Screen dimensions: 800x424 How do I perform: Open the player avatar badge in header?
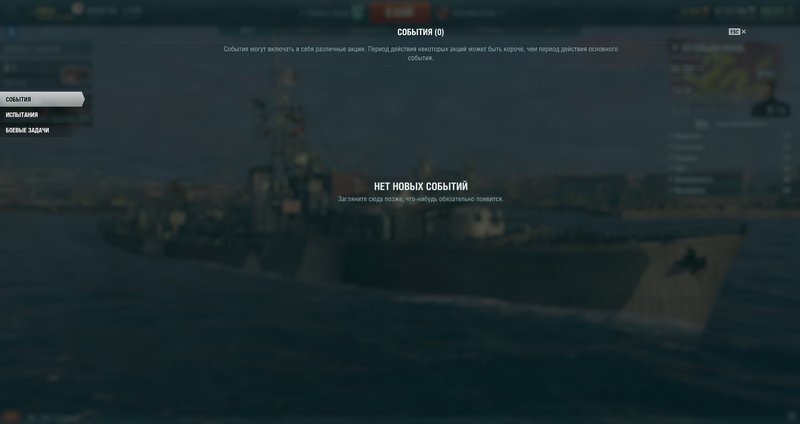point(77,8)
